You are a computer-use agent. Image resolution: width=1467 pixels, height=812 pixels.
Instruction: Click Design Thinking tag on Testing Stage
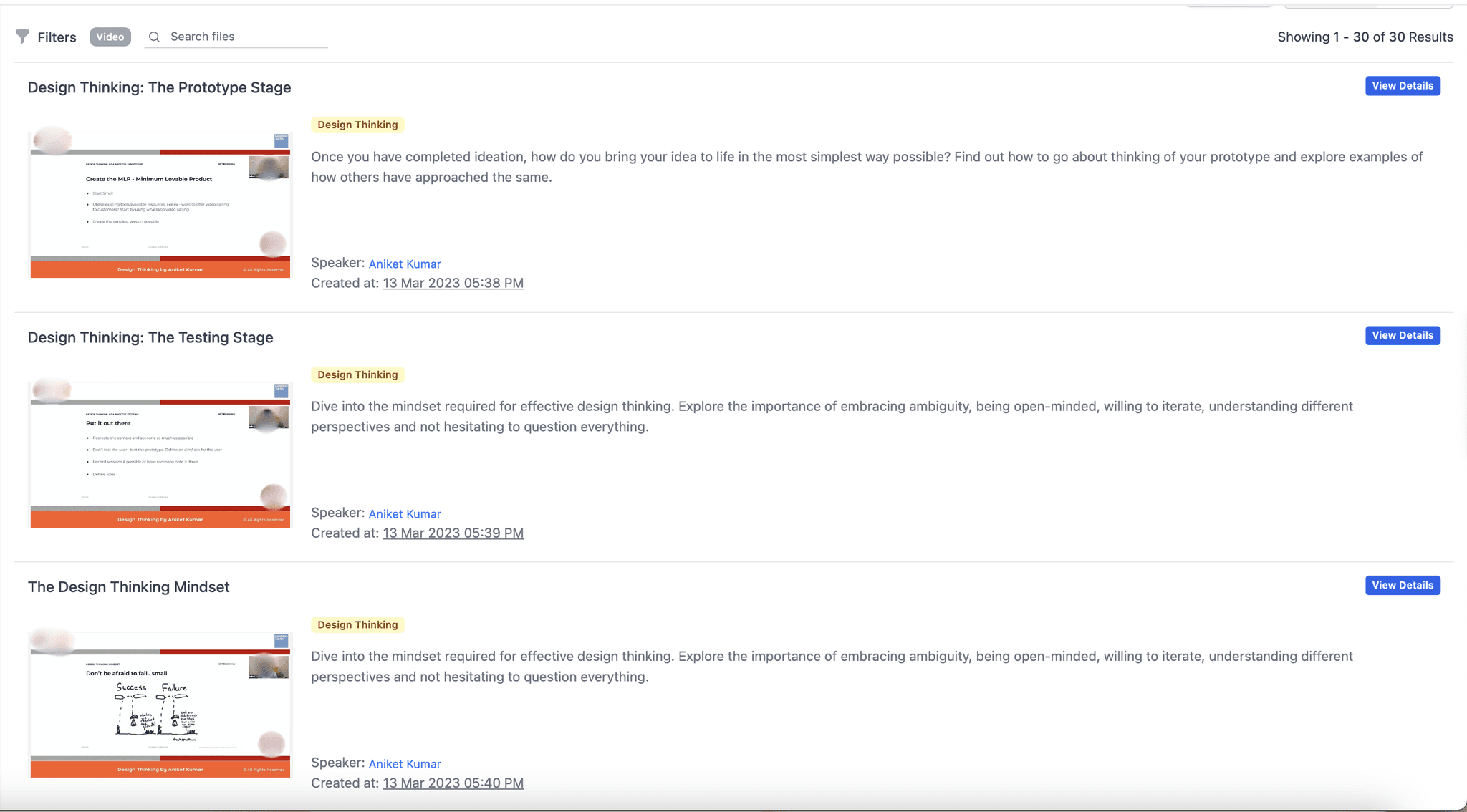click(357, 374)
